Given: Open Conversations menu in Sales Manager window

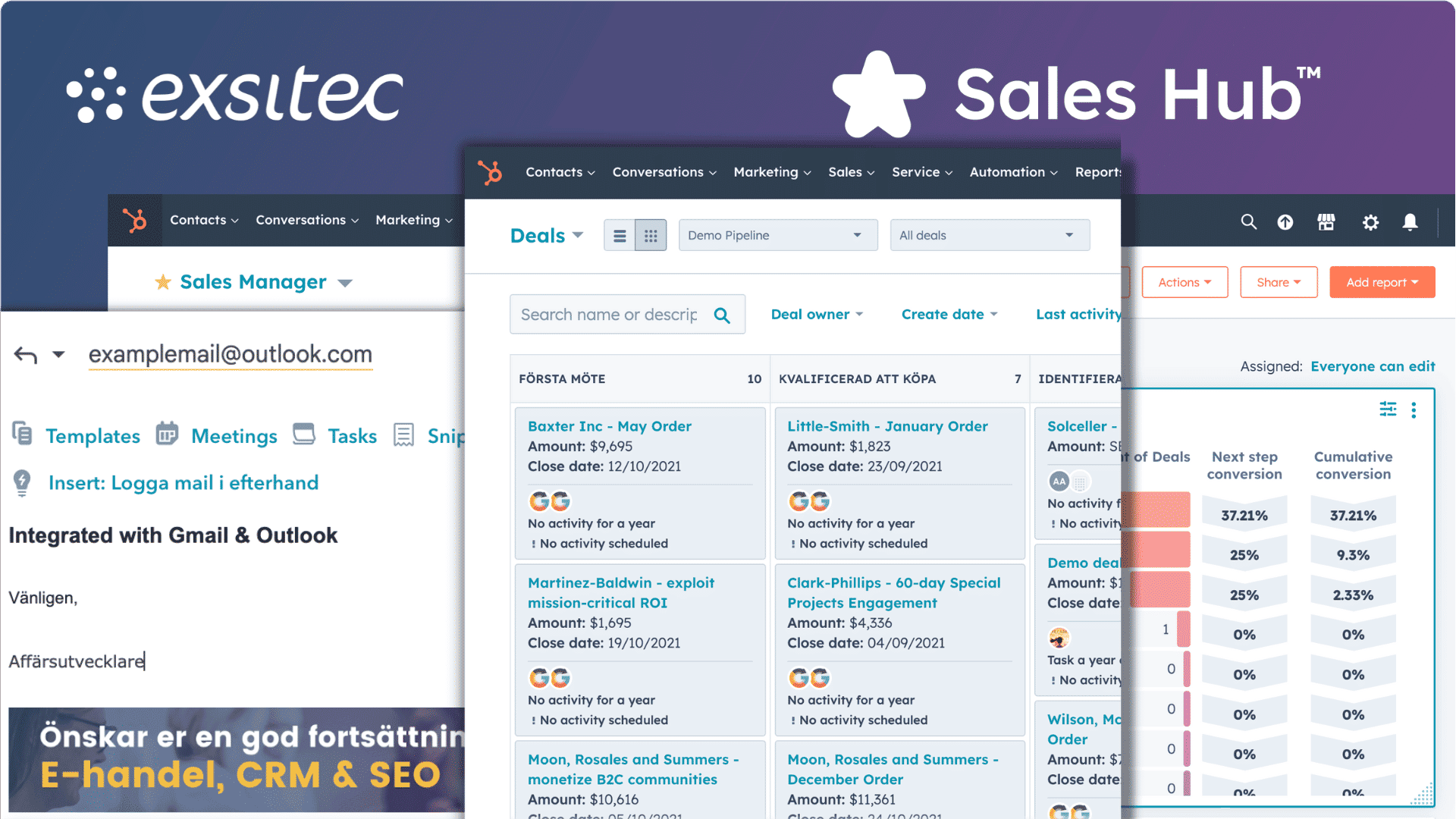Looking at the screenshot, I should point(307,220).
